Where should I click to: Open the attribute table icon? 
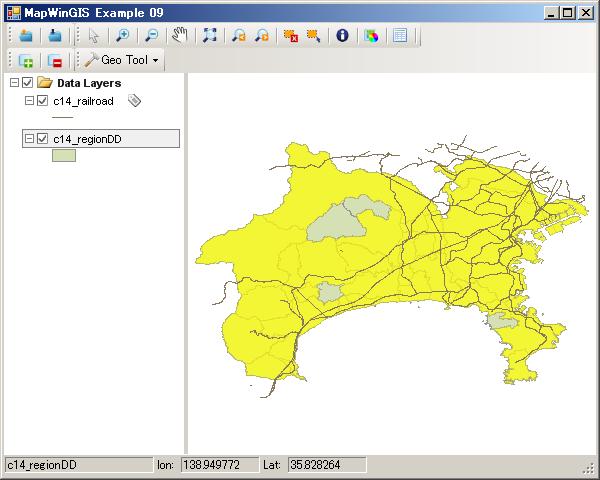(400, 35)
